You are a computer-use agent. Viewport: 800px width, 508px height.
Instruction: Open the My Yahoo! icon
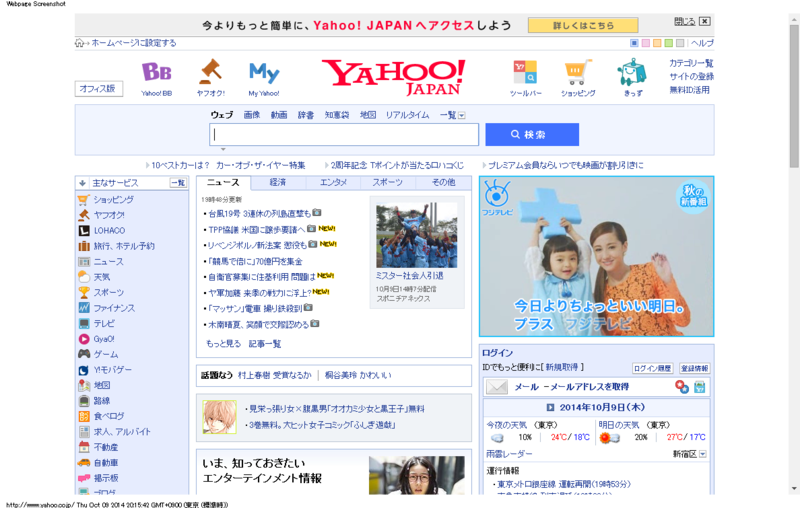coord(264,72)
